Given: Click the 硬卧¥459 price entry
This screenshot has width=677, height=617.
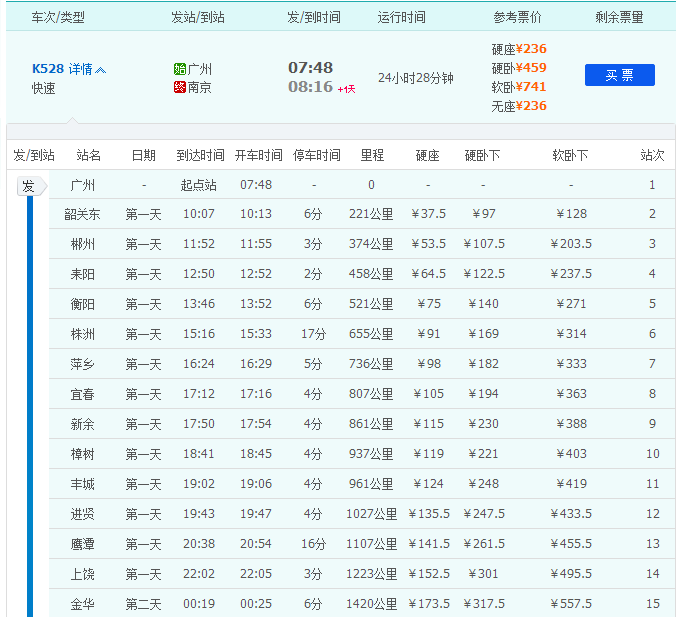Looking at the screenshot, I should point(519,68).
